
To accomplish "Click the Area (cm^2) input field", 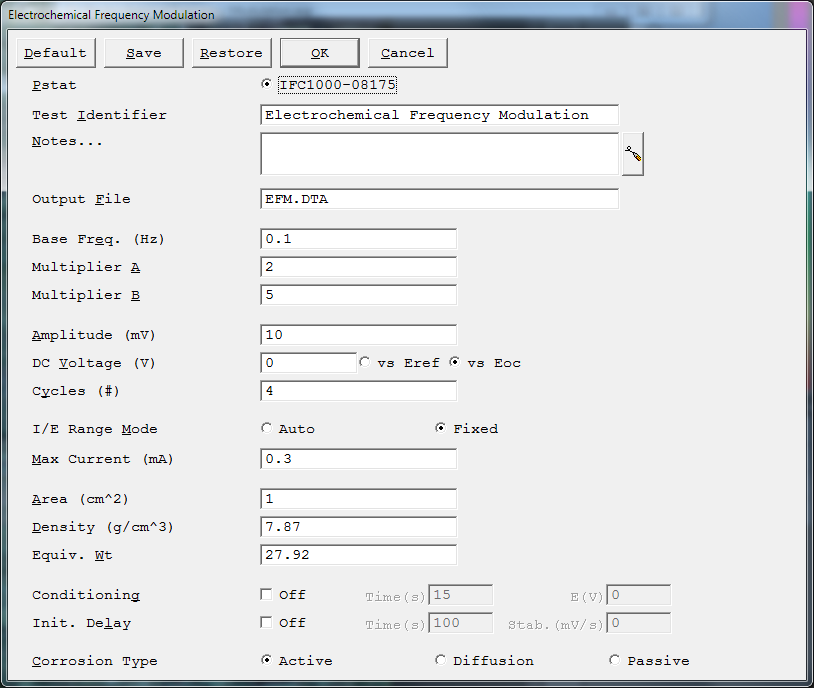I will click(x=358, y=499).
